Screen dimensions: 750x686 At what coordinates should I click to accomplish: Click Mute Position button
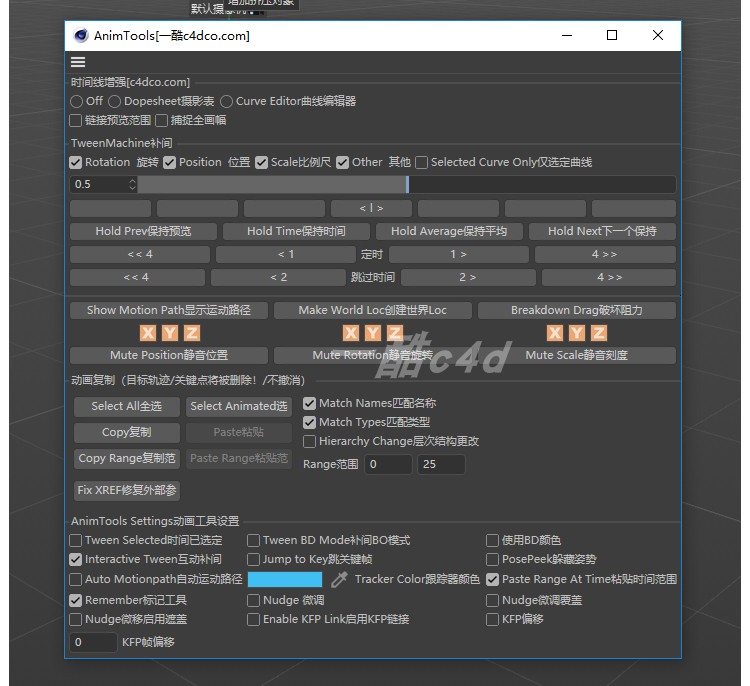pos(169,355)
